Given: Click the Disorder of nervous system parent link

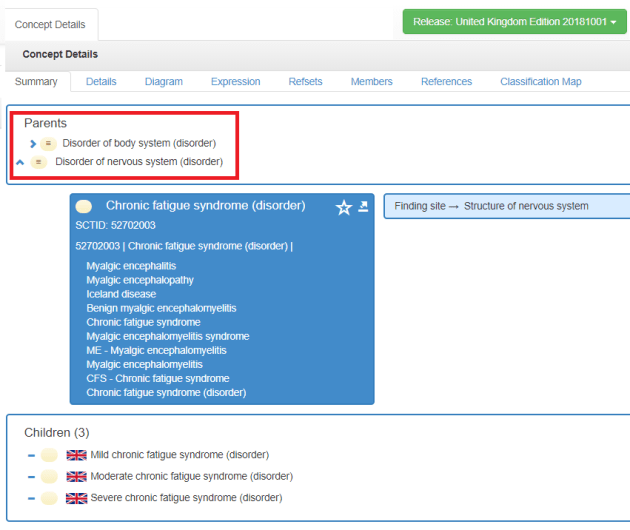Looking at the screenshot, I should [x=138, y=162].
